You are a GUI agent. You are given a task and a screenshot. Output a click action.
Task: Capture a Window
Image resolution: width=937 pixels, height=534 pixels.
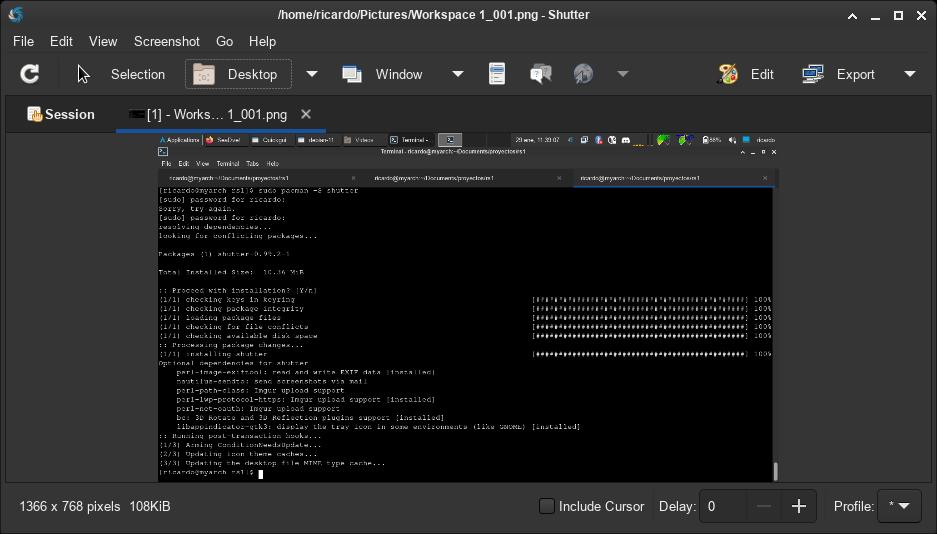382,74
